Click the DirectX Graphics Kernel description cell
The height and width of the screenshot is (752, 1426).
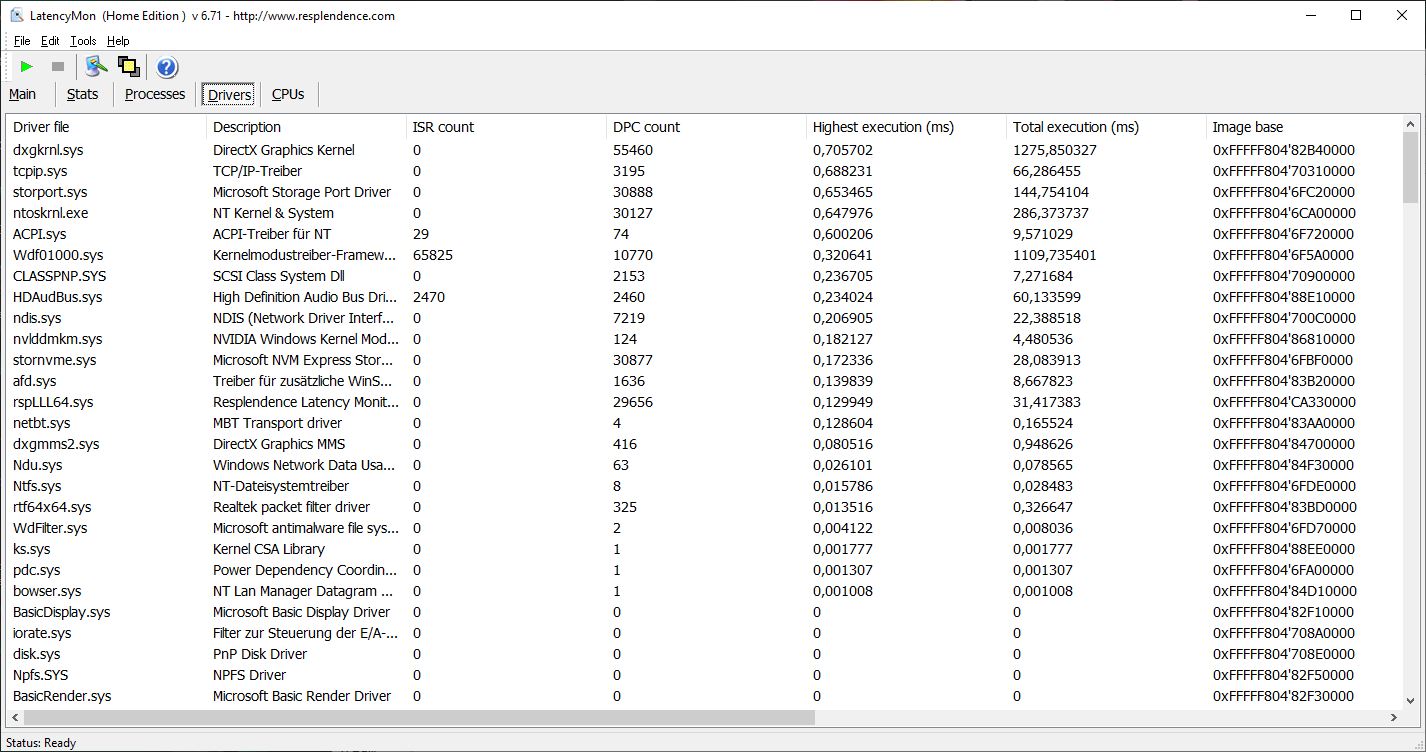tap(284, 150)
